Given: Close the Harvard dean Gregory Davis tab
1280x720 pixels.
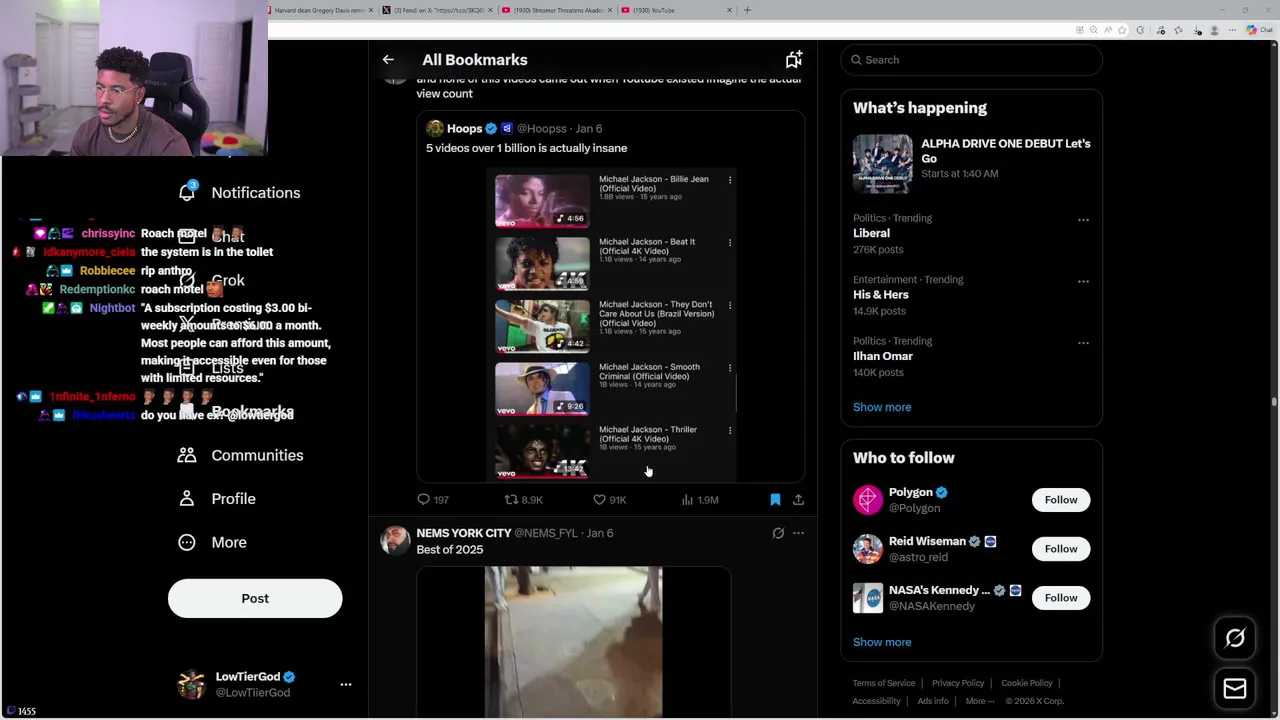Looking at the screenshot, I should tap(371, 10).
